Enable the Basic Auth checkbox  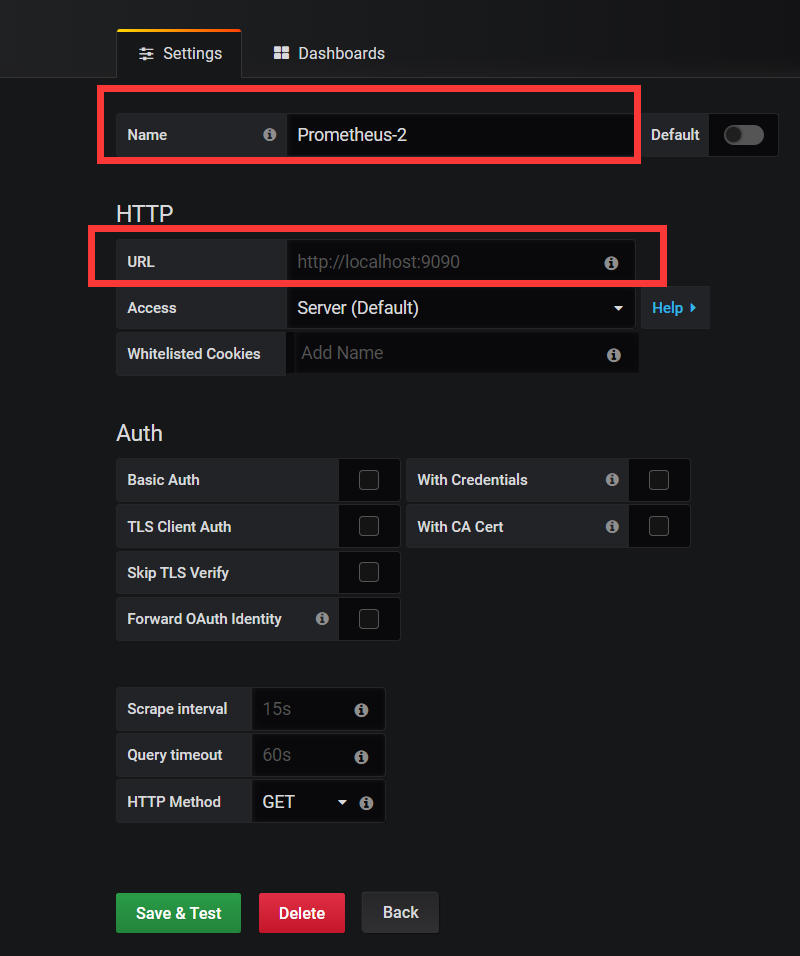point(369,480)
